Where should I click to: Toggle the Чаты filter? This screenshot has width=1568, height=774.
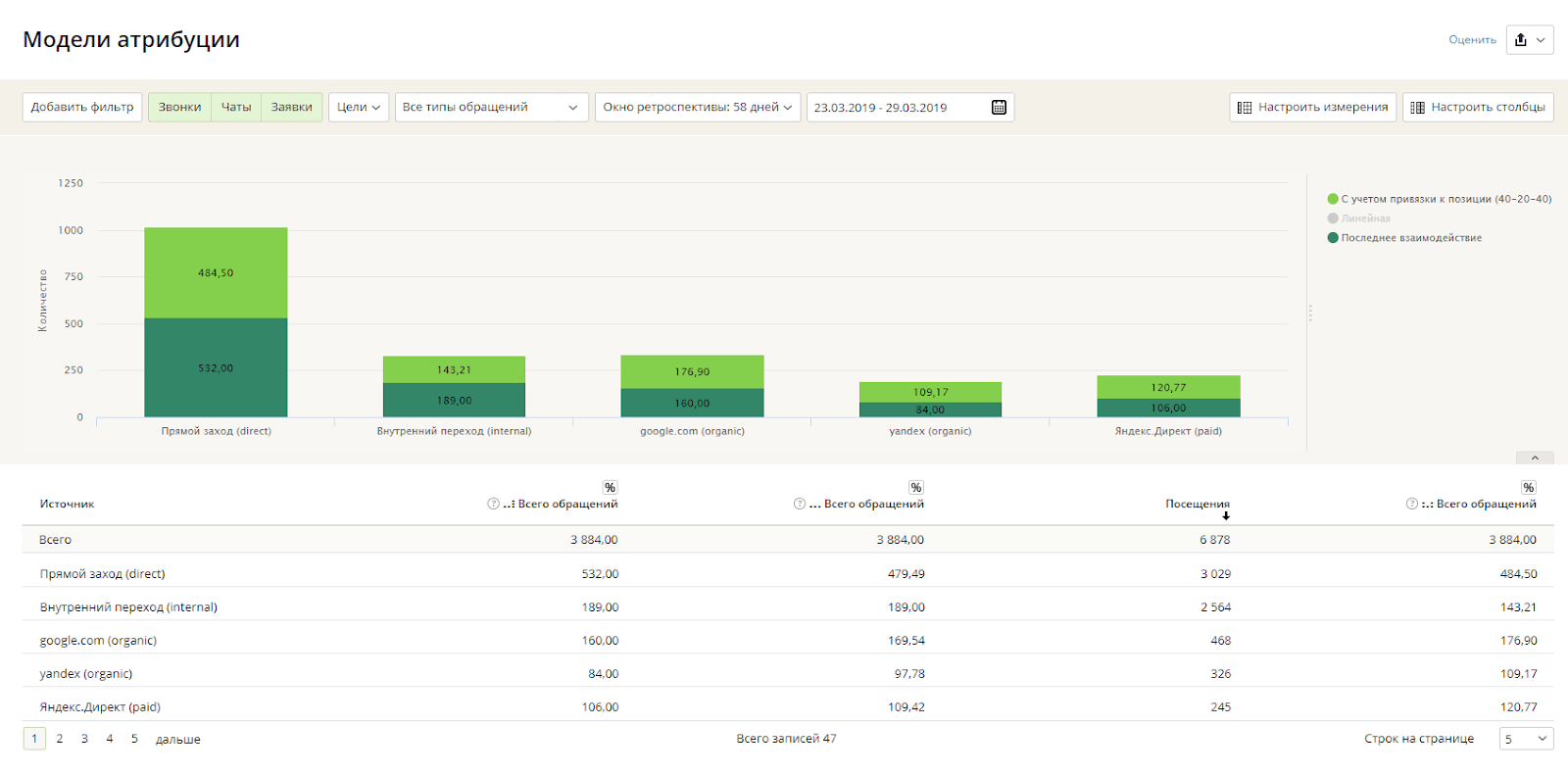point(236,108)
